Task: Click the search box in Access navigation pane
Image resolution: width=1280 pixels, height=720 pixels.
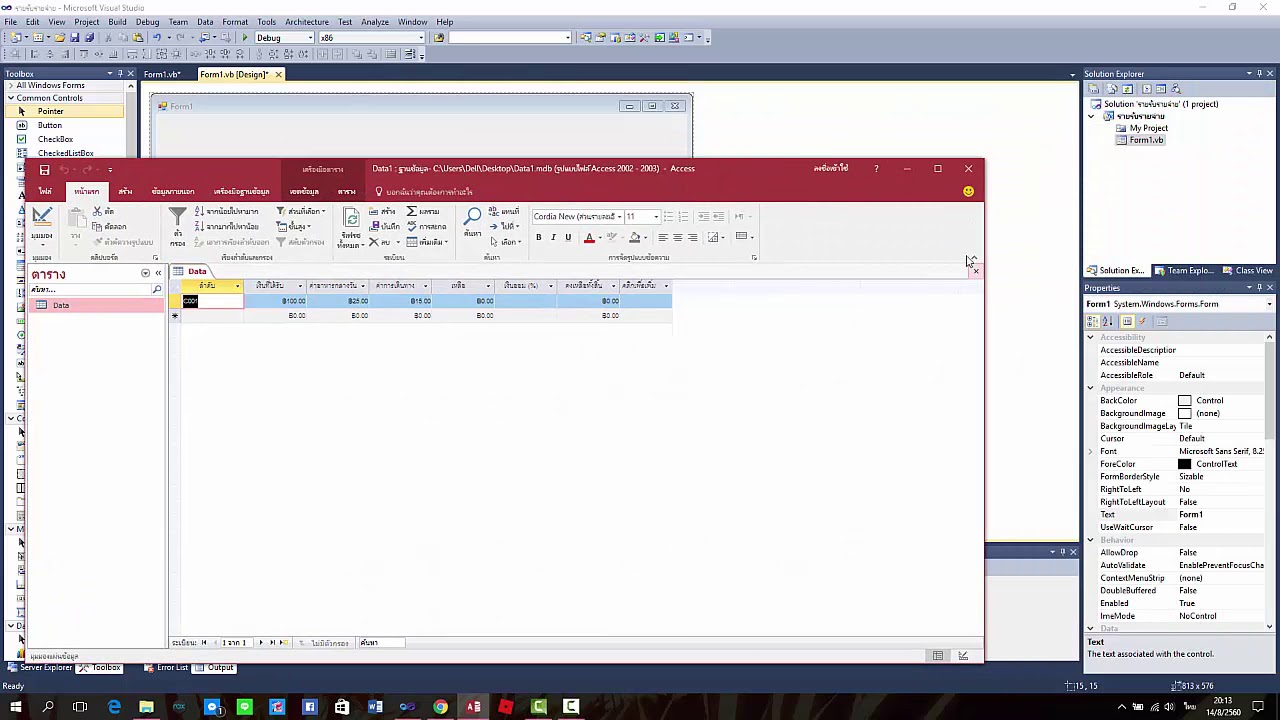Action: (x=90, y=289)
